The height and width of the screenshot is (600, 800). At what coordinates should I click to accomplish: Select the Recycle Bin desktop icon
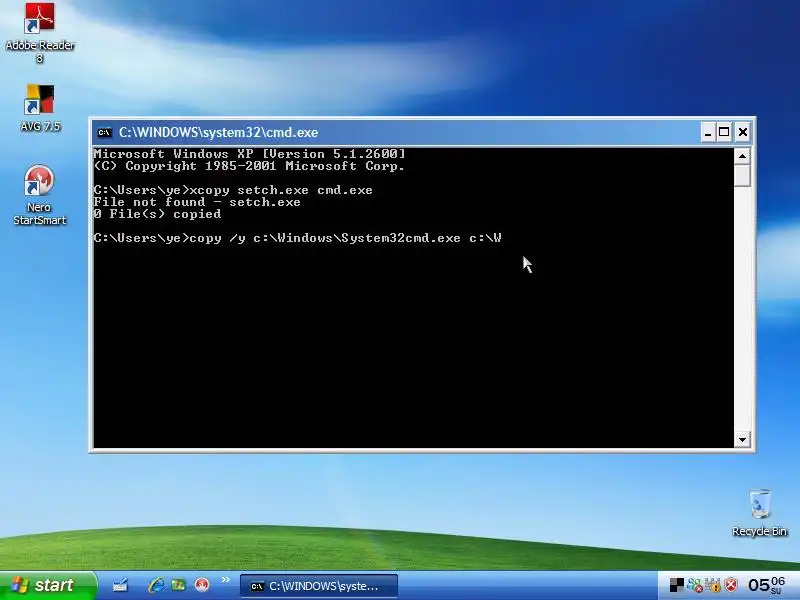759,513
